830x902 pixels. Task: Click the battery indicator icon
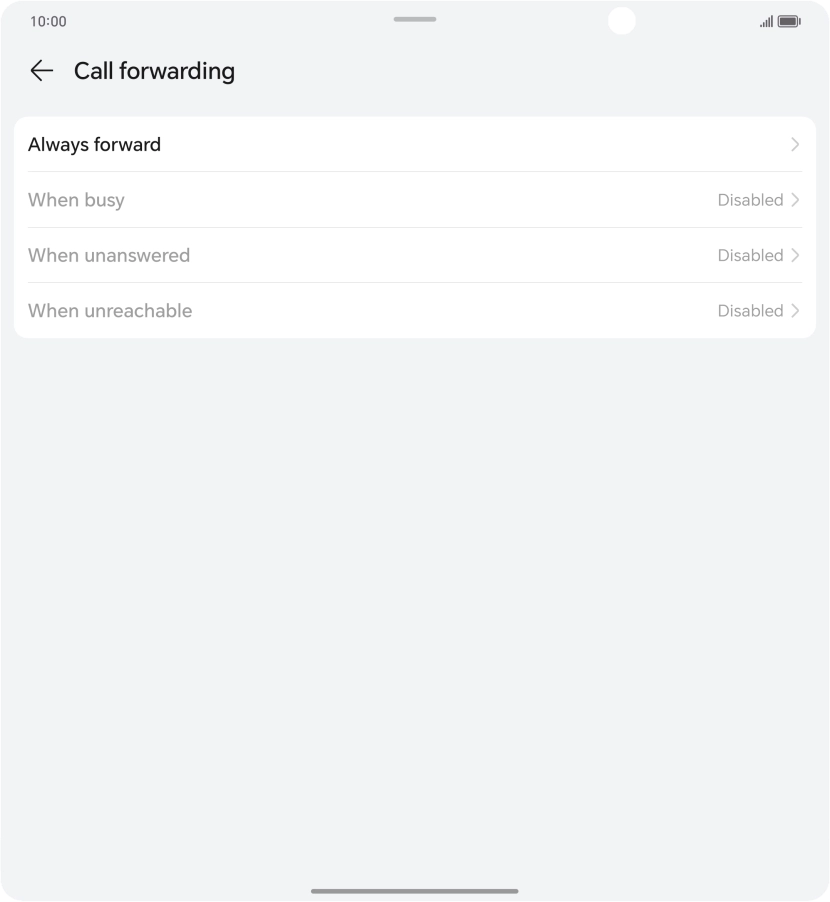789,20
